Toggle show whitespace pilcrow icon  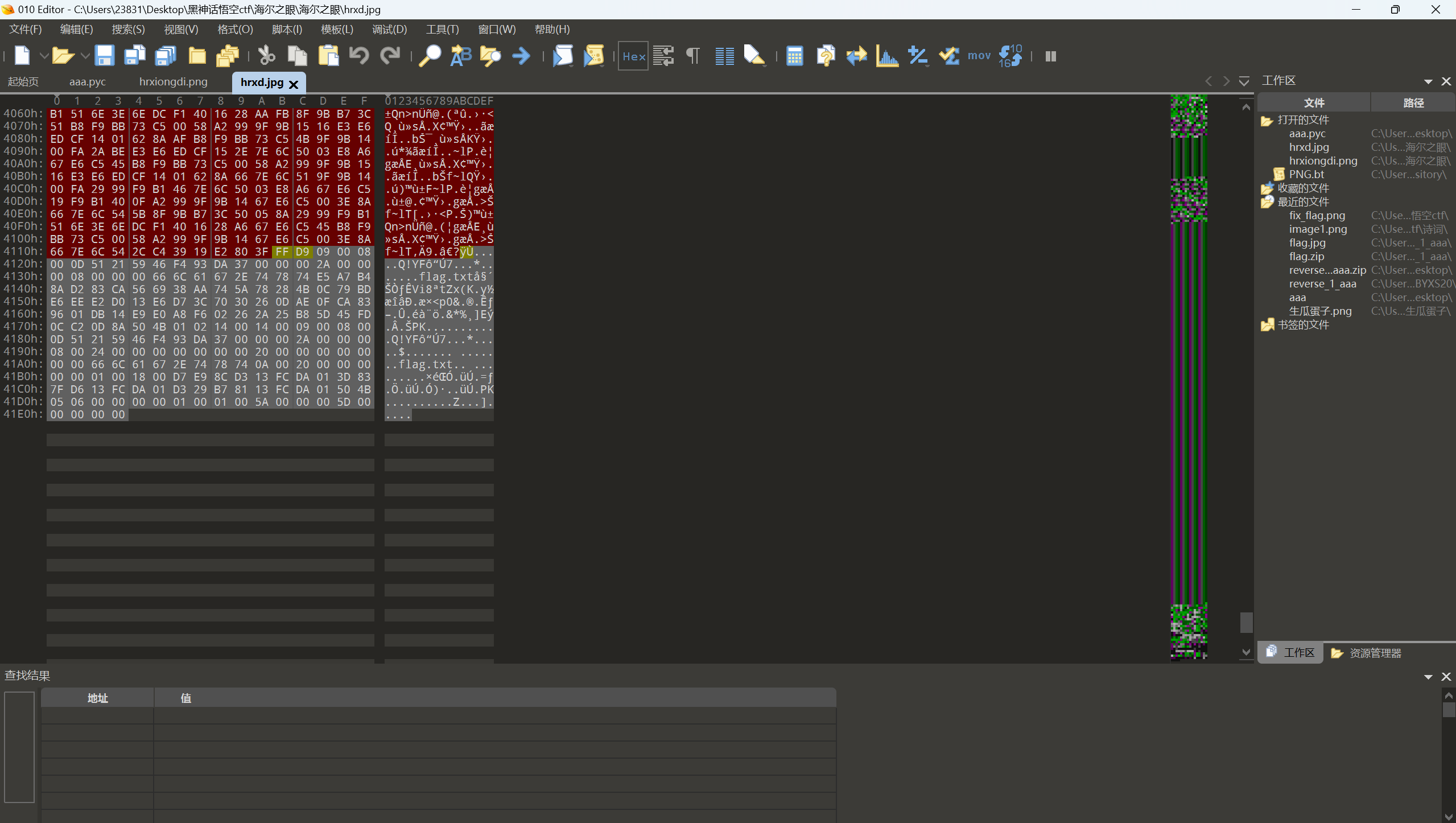(693, 56)
